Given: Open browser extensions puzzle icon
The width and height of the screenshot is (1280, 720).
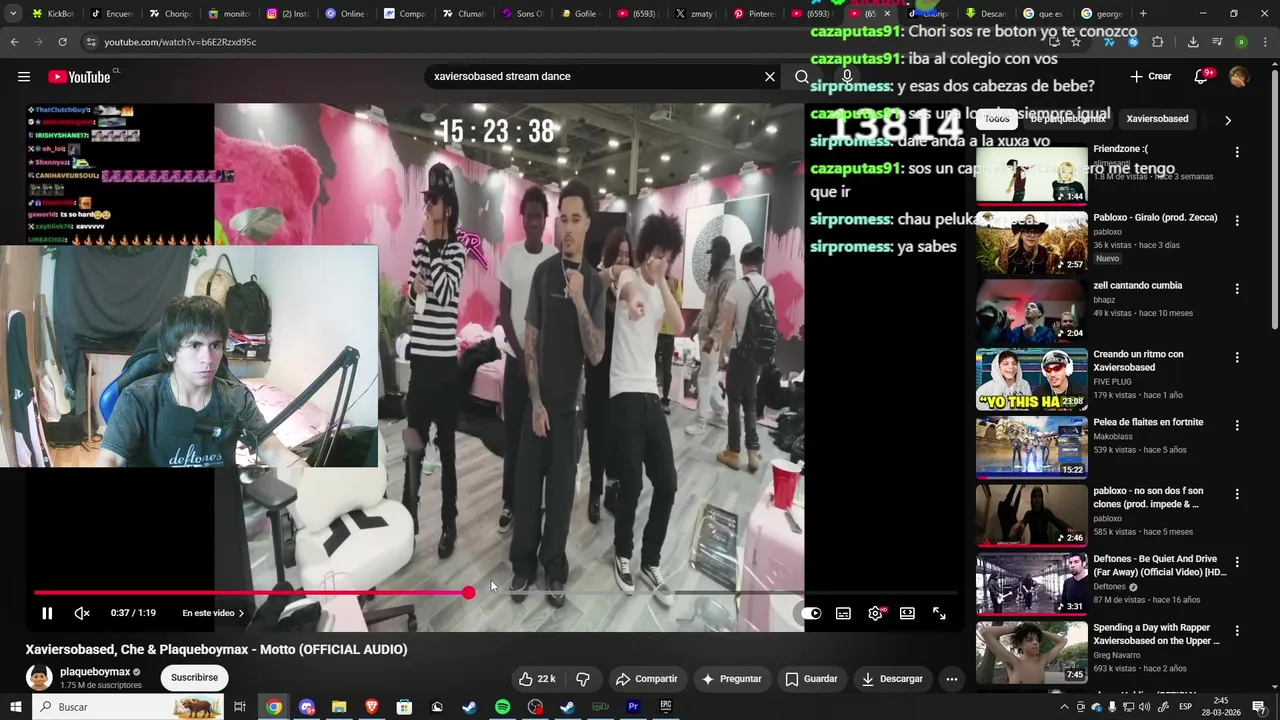Looking at the screenshot, I should tap(1157, 42).
